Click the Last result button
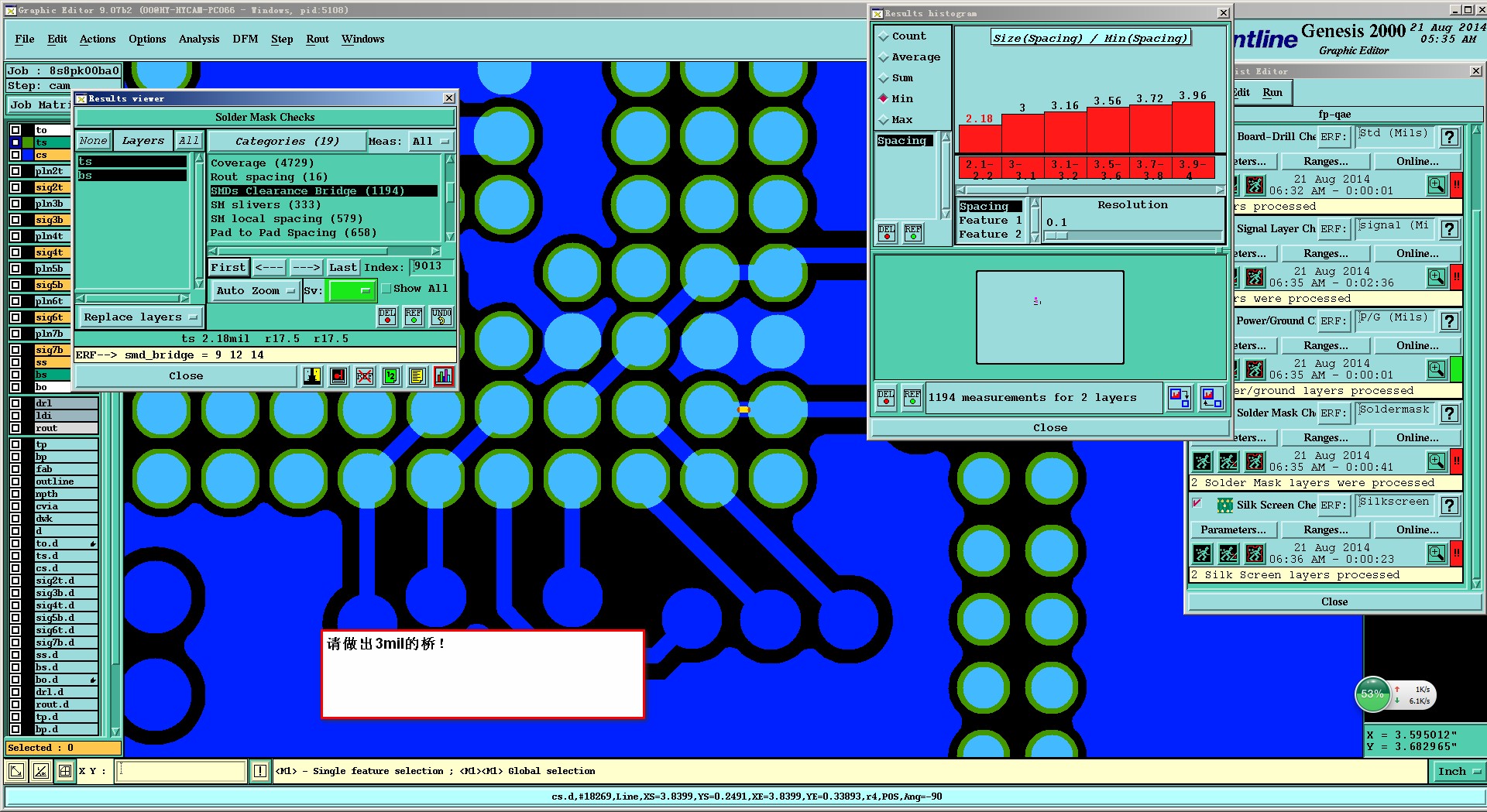This screenshot has width=1487, height=812. point(342,267)
